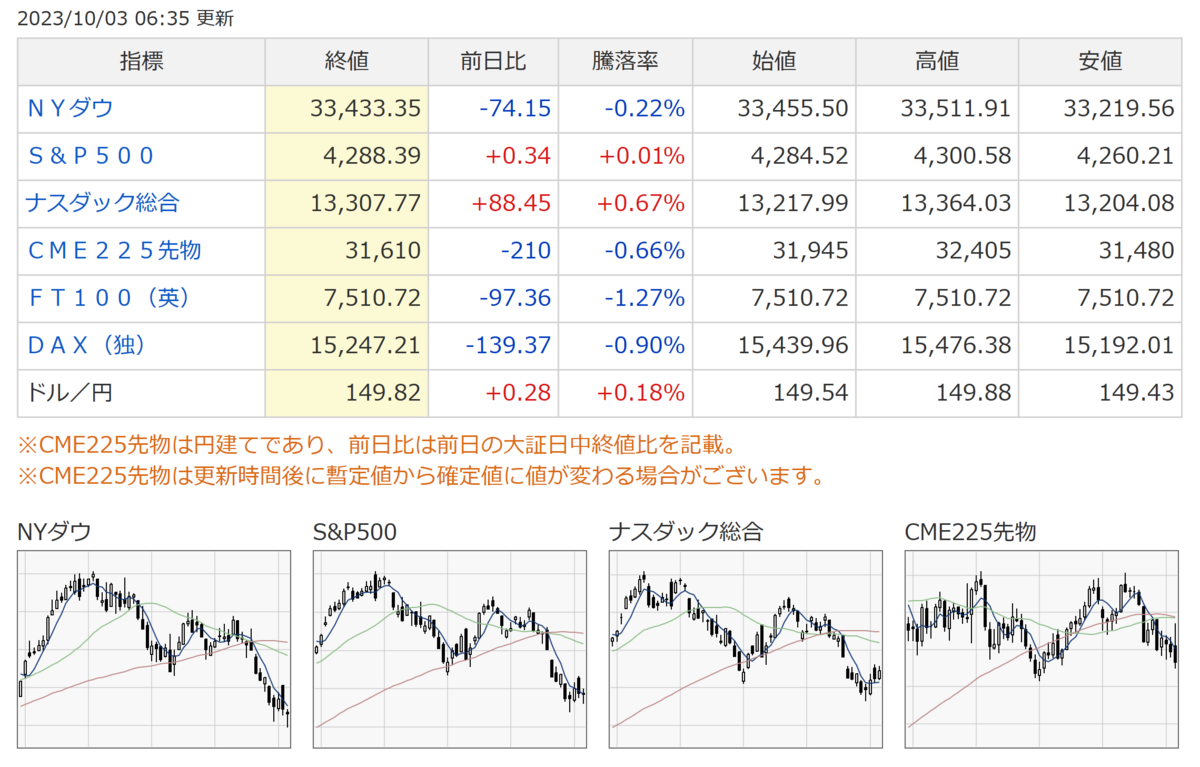Click the 高値 column header
The width and height of the screenshot is (1200, 767).
[937, 62]
